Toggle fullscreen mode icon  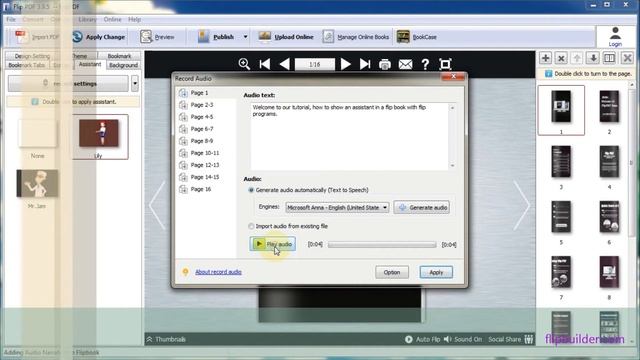[445, 64]
